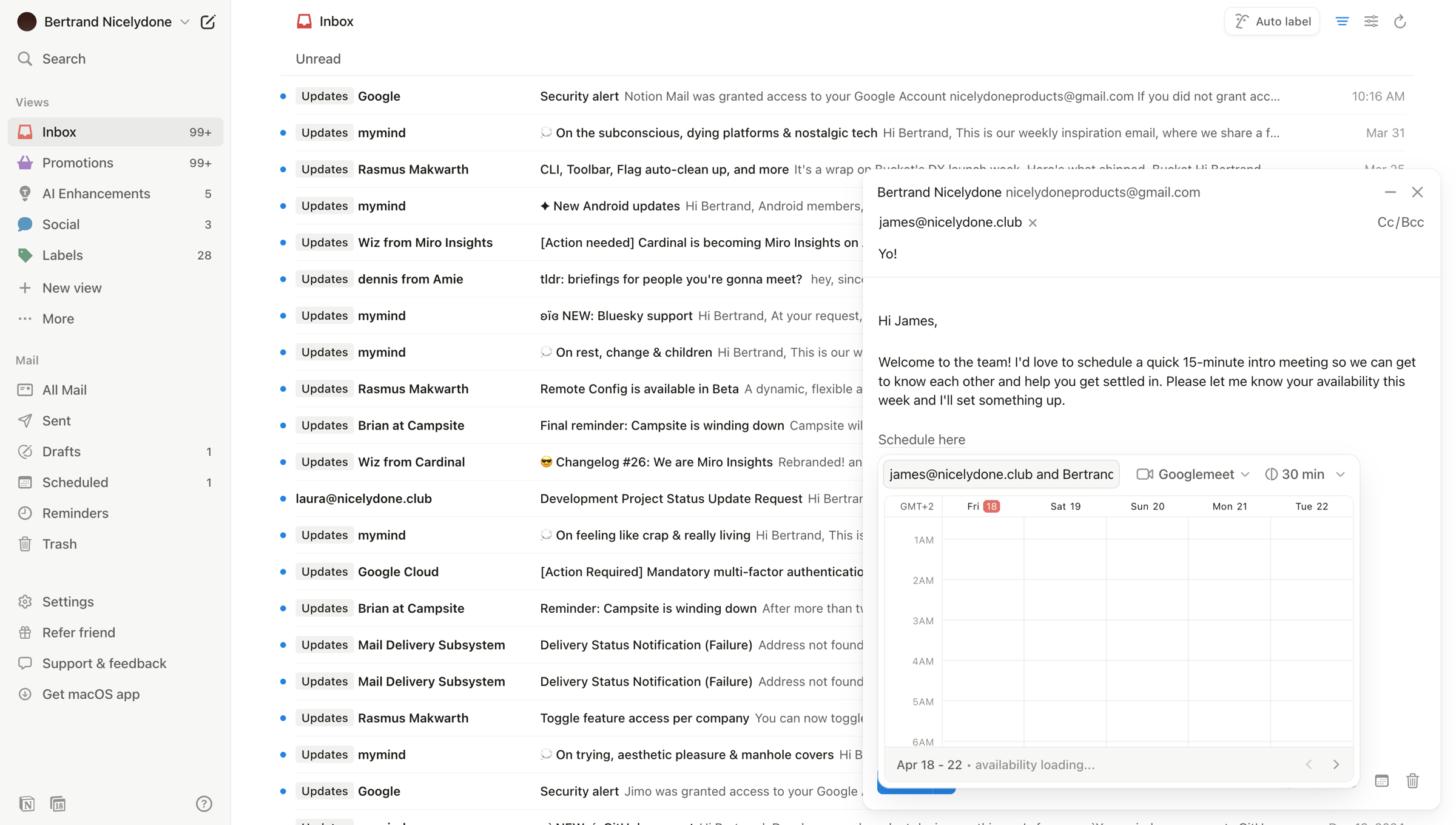Image resolution: width=1456 pixels, height=825 pixels.
Task: Click Updates label on Wiz from Miro Insights row
Action: [x=325, y=243]
